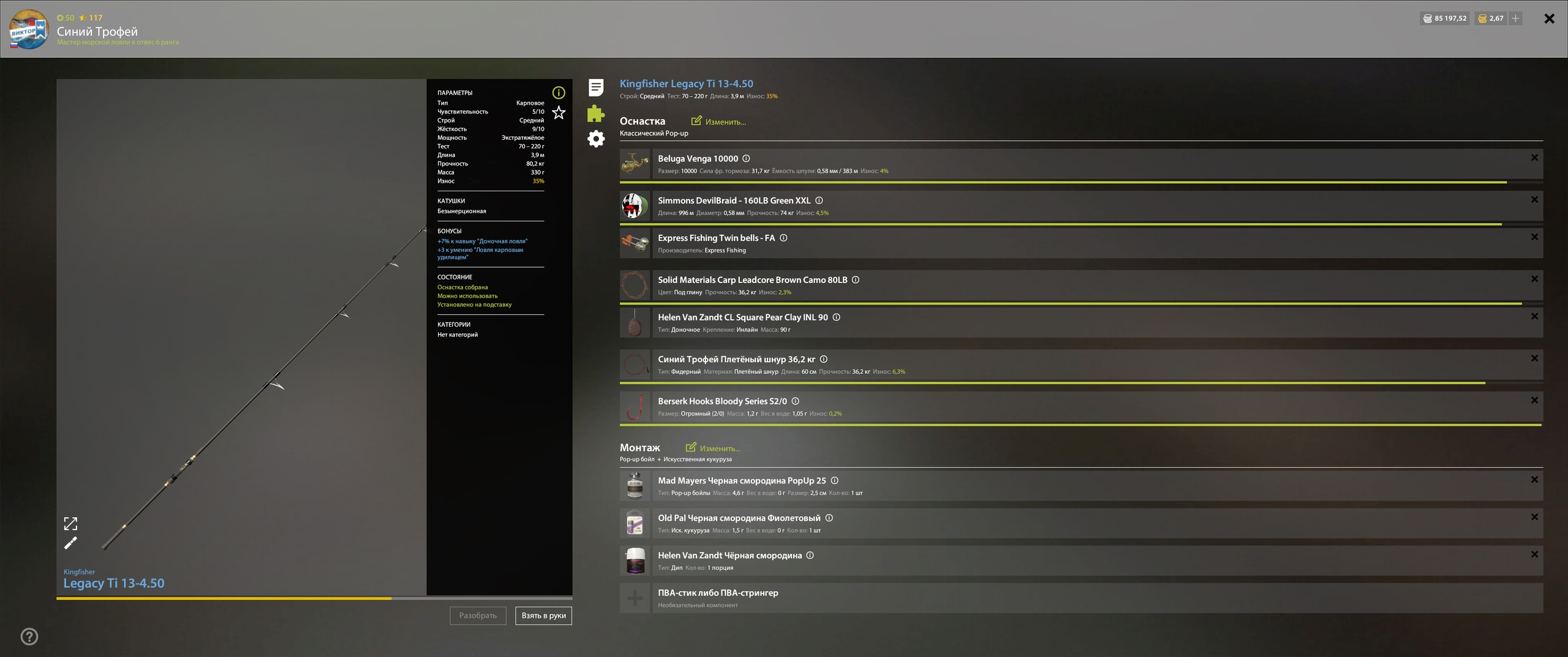
Task: Select the ПВА-стик либо ПВА-стрингер slot
Action: click(x=1081, y=598)
